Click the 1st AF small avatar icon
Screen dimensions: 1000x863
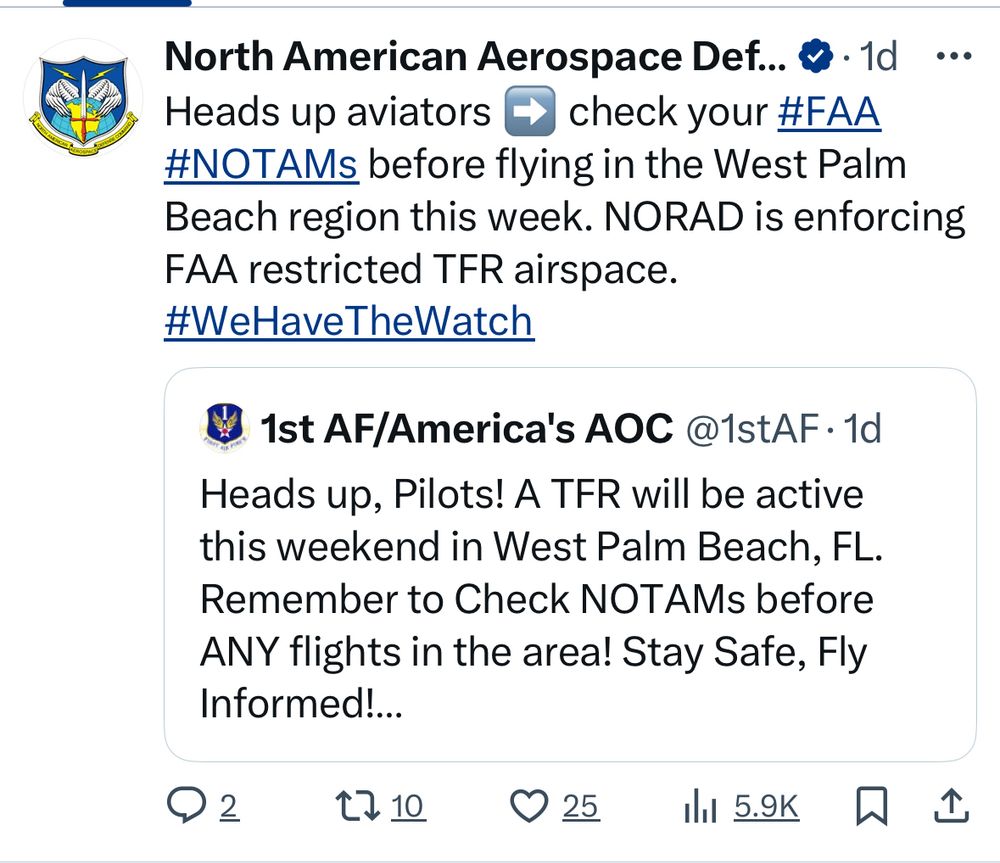[x=221, y=428]
